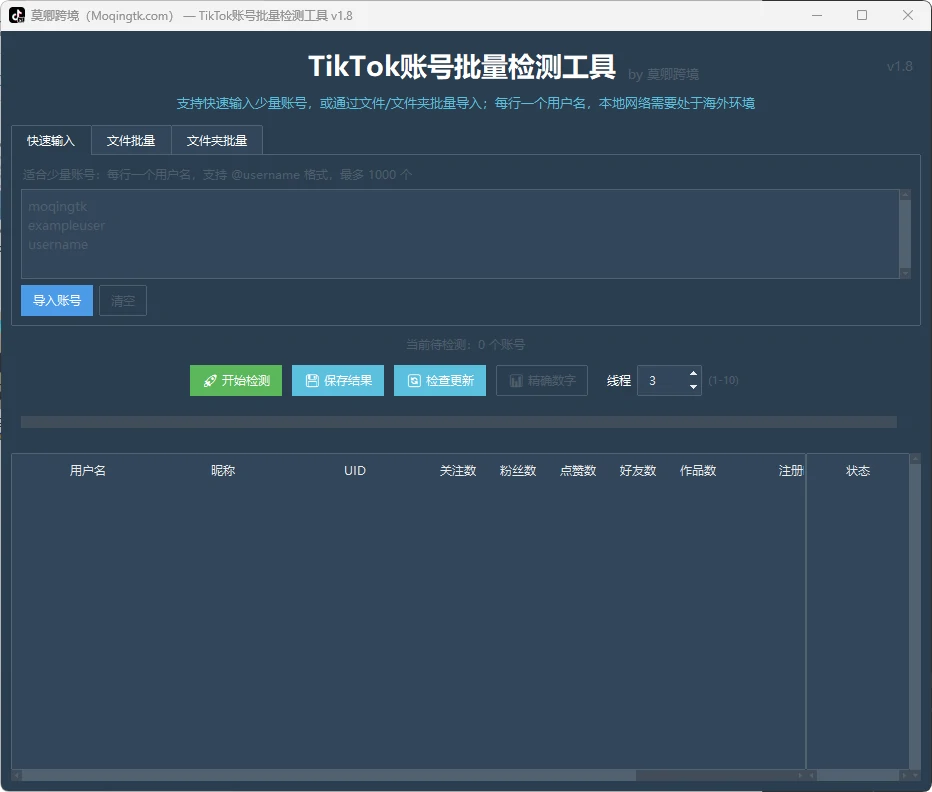Click the table horizontal scrollbar left arrow
Screen dimensions: 932x792
point(17,775)
